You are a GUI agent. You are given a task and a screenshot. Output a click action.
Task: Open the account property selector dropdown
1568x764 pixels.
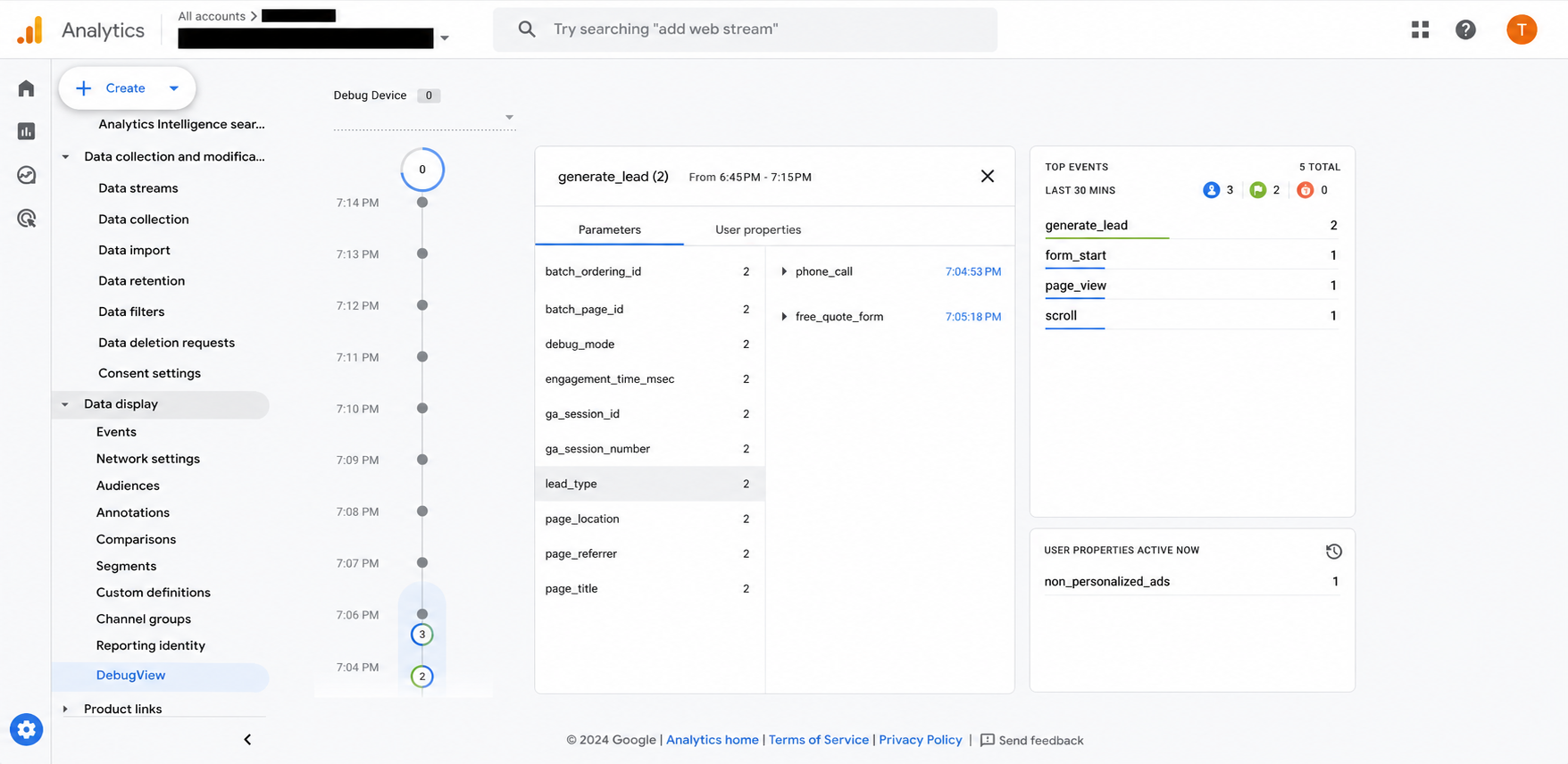pos(445,38)
